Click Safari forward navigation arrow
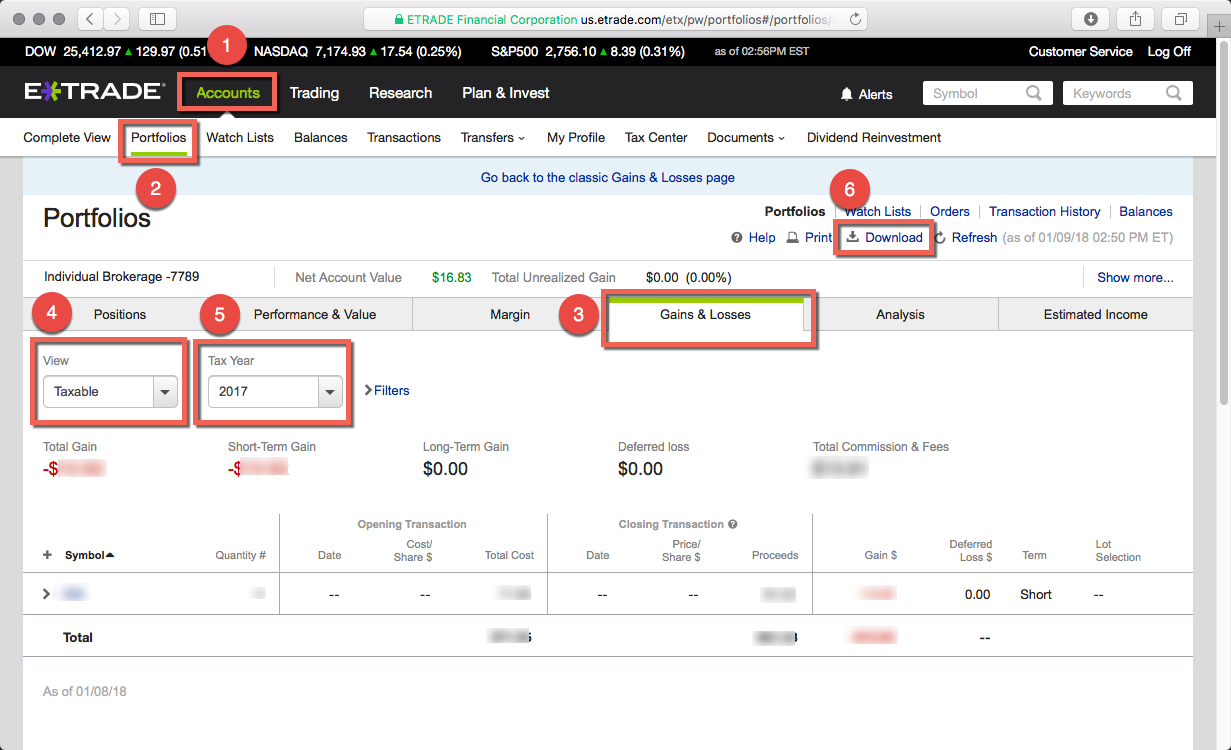 (117, 18)
